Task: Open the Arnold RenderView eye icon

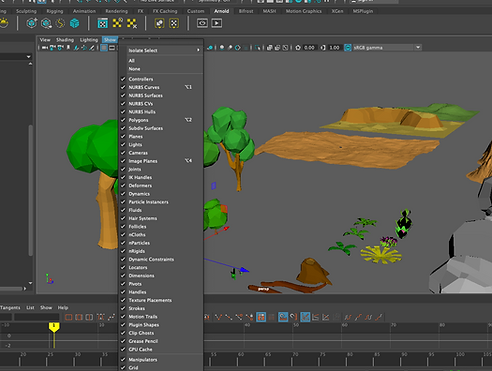Action: pyautogui.click(x=202, y=23)
